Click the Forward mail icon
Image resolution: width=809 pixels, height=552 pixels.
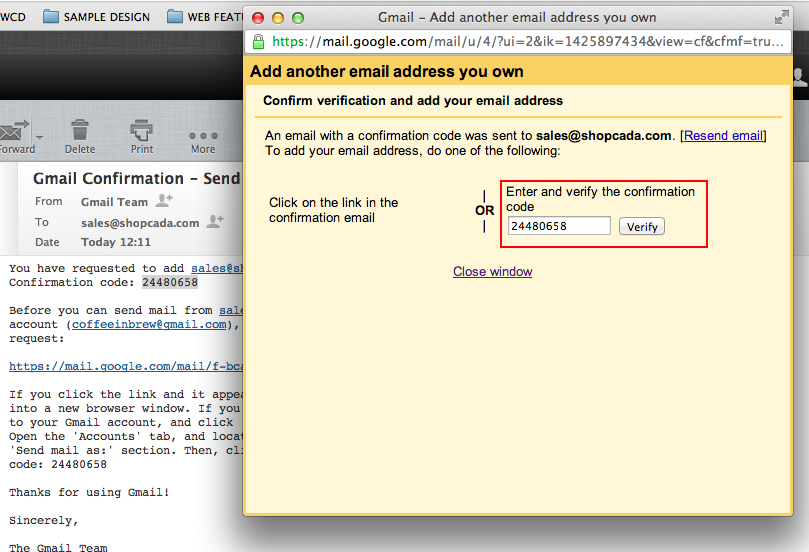point(14,131)
